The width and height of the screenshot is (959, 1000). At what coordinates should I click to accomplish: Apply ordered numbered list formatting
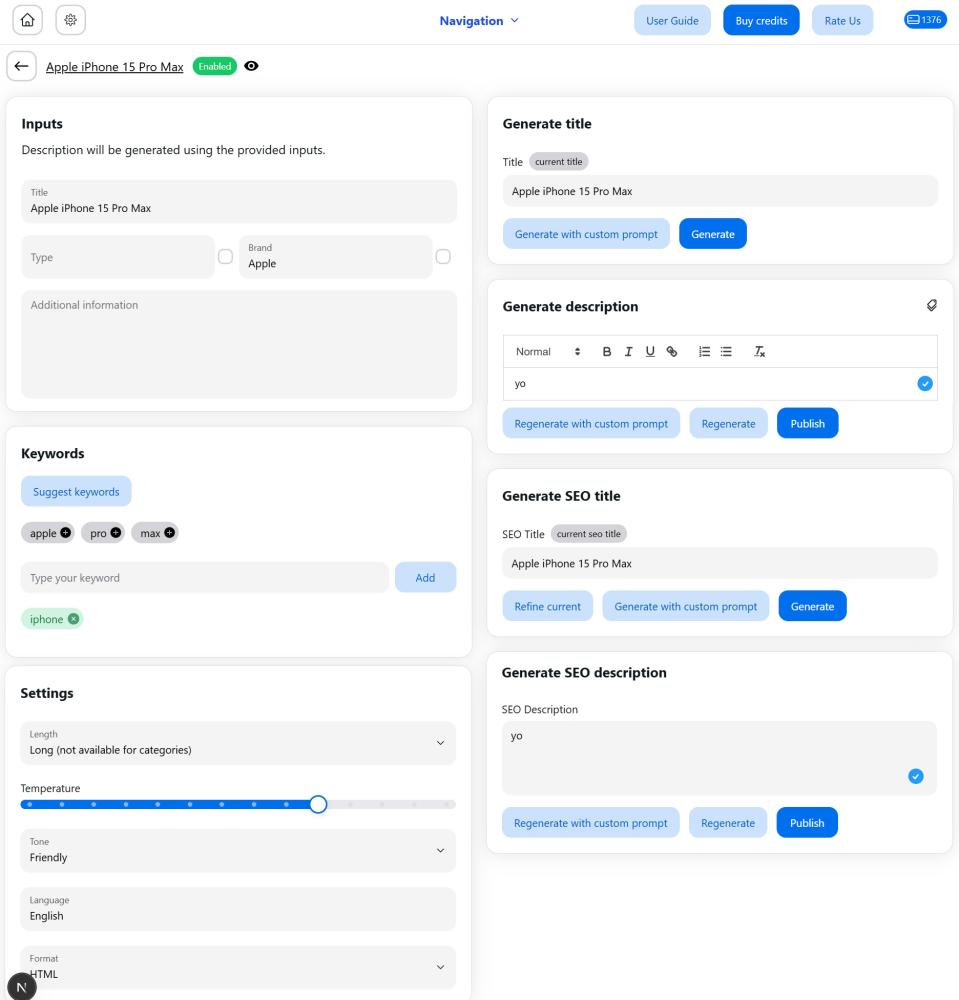pos(704,351)
